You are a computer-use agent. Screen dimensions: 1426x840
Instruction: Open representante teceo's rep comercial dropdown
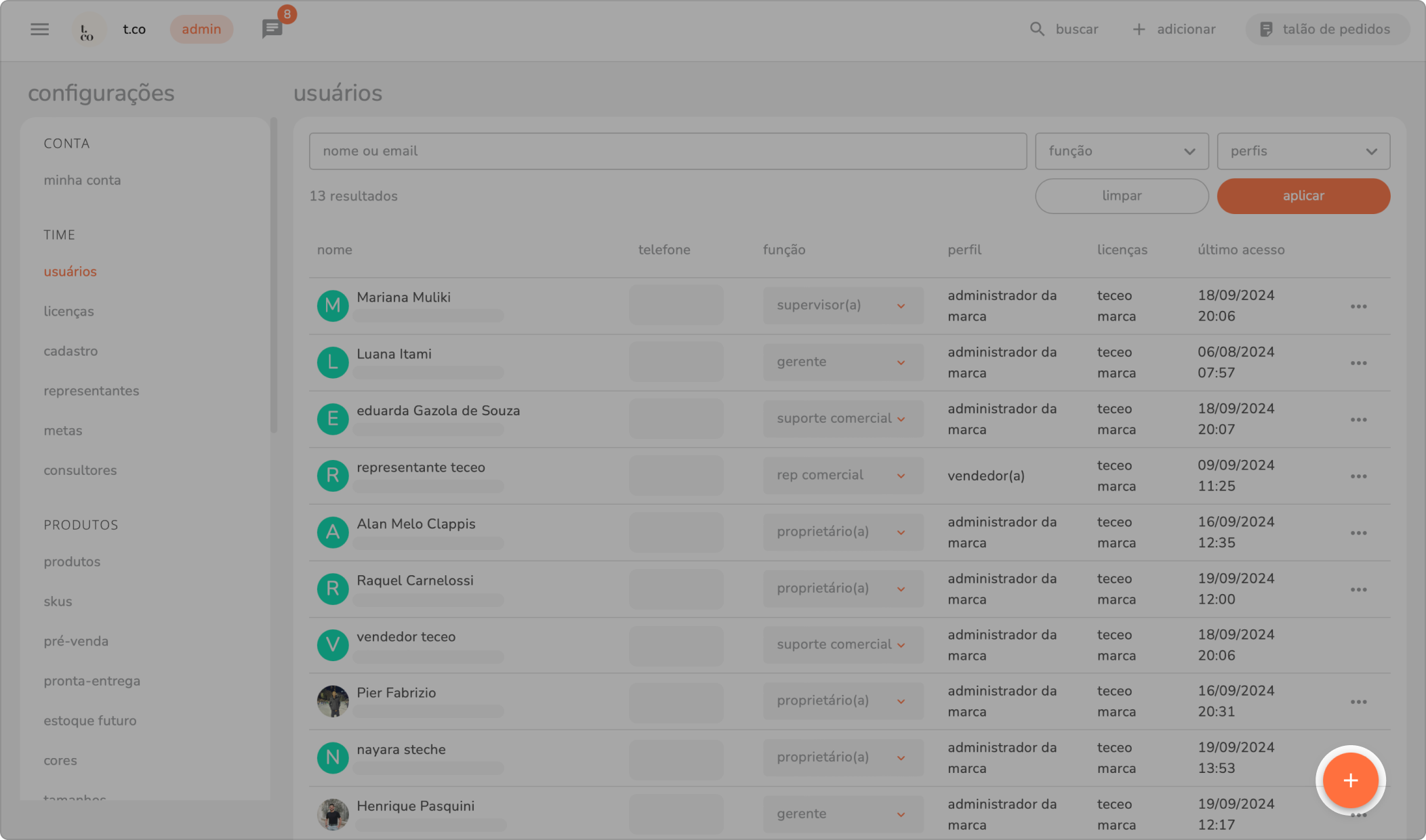842,476
